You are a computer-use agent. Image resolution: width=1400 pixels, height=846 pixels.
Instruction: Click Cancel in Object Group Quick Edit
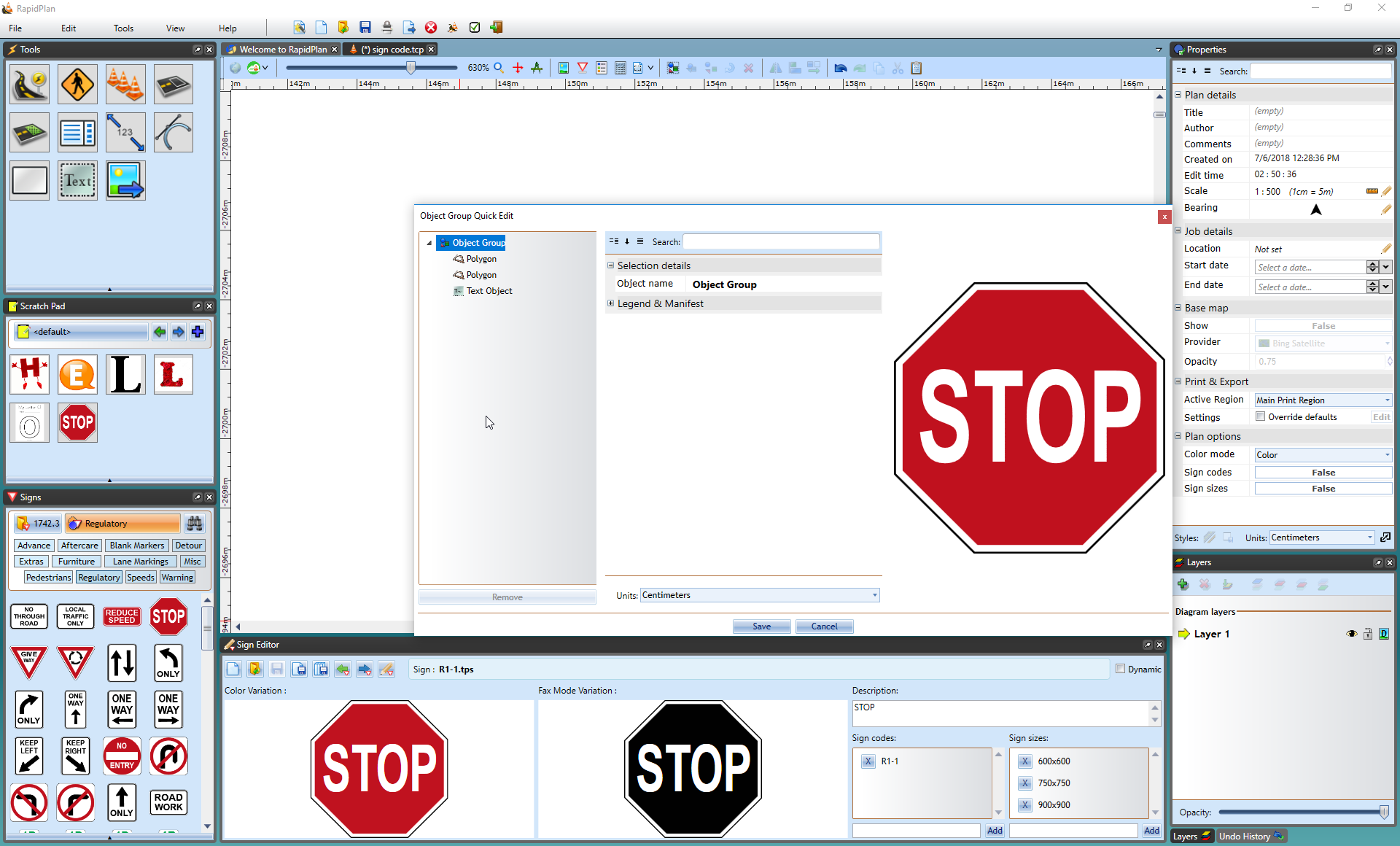824,626
